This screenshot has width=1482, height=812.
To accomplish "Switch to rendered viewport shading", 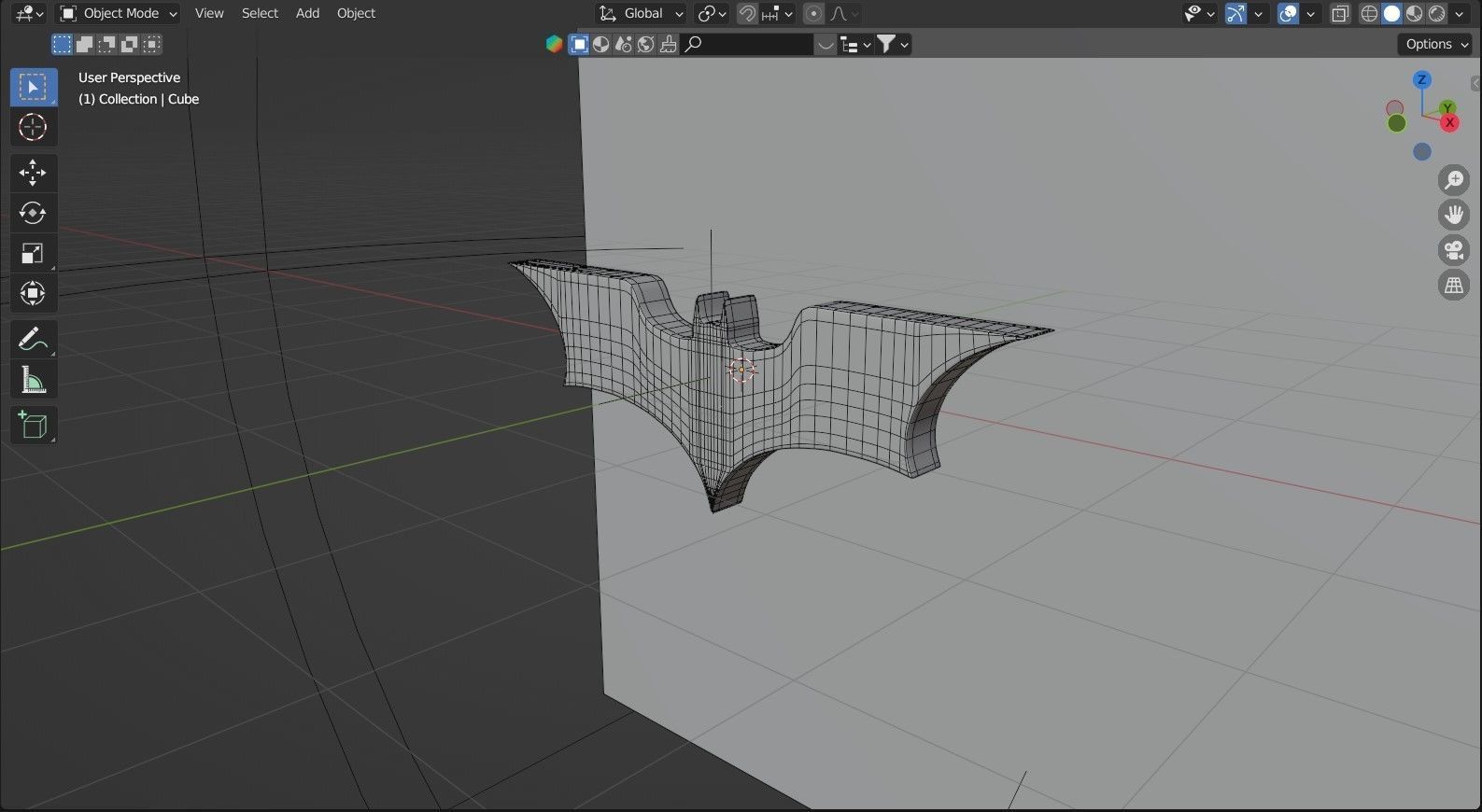I will [x=1436, y=13].
